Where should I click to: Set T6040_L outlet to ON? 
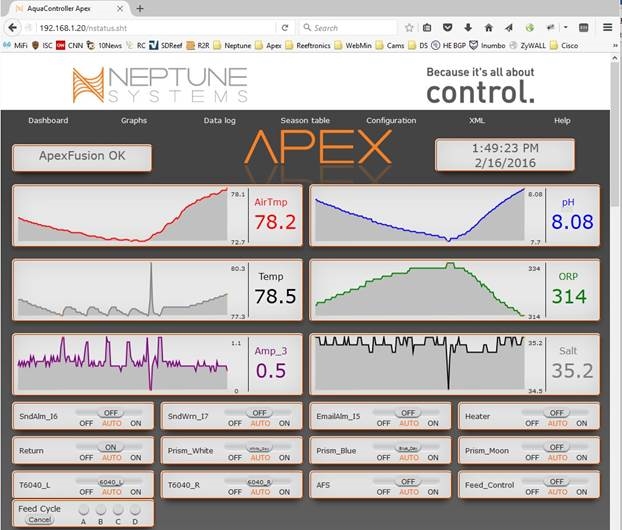click(x=136, y=492)
